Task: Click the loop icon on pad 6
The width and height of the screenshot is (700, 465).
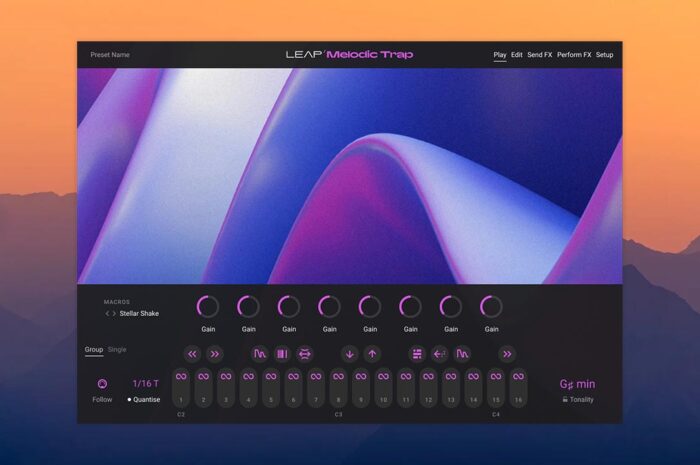Action: [293, 377]
